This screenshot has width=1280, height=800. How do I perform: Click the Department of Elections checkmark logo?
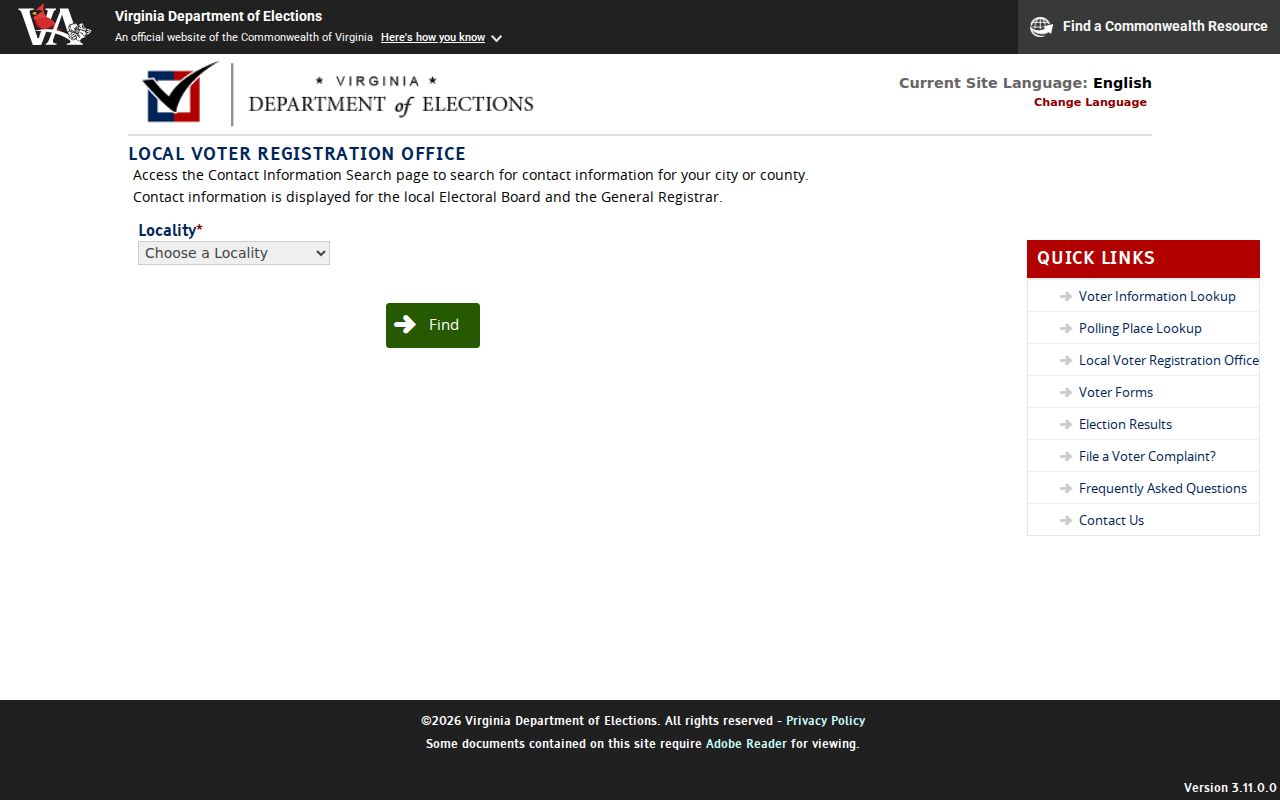[x=180, y=94]
